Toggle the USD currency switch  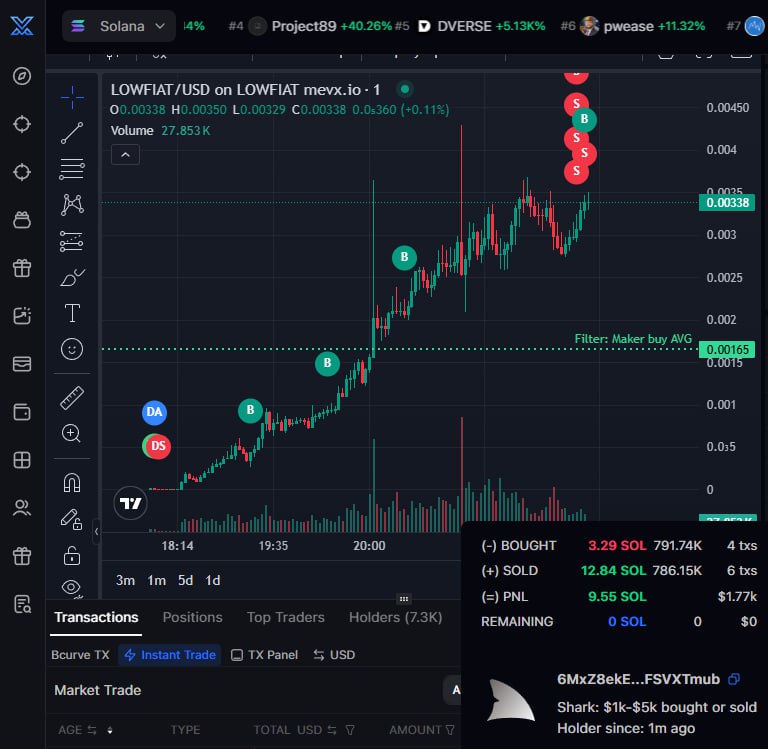coord(334,655)
